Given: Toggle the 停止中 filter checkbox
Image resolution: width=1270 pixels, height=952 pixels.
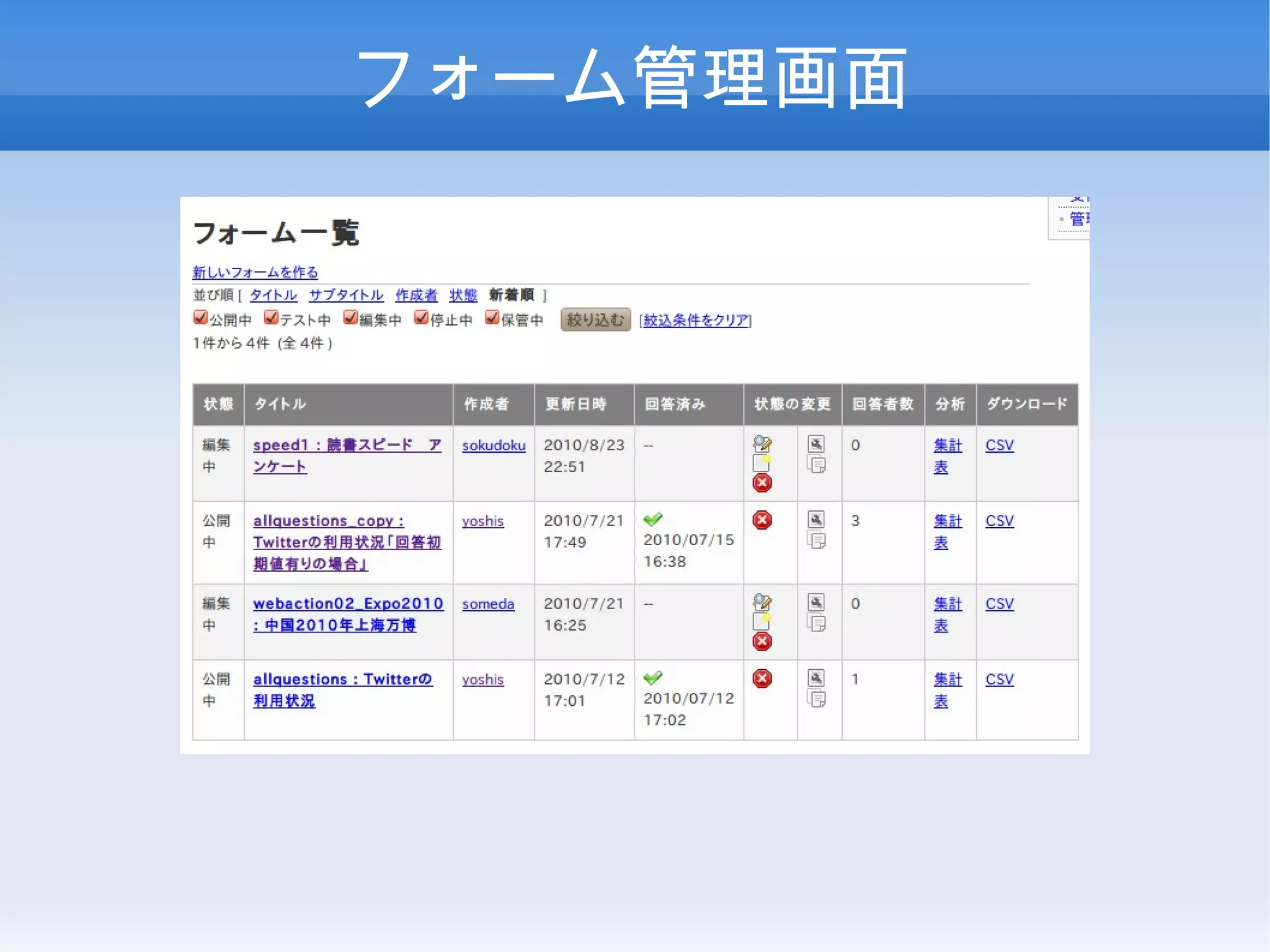Looking at the screenshot, I should [x=421, y=318].
